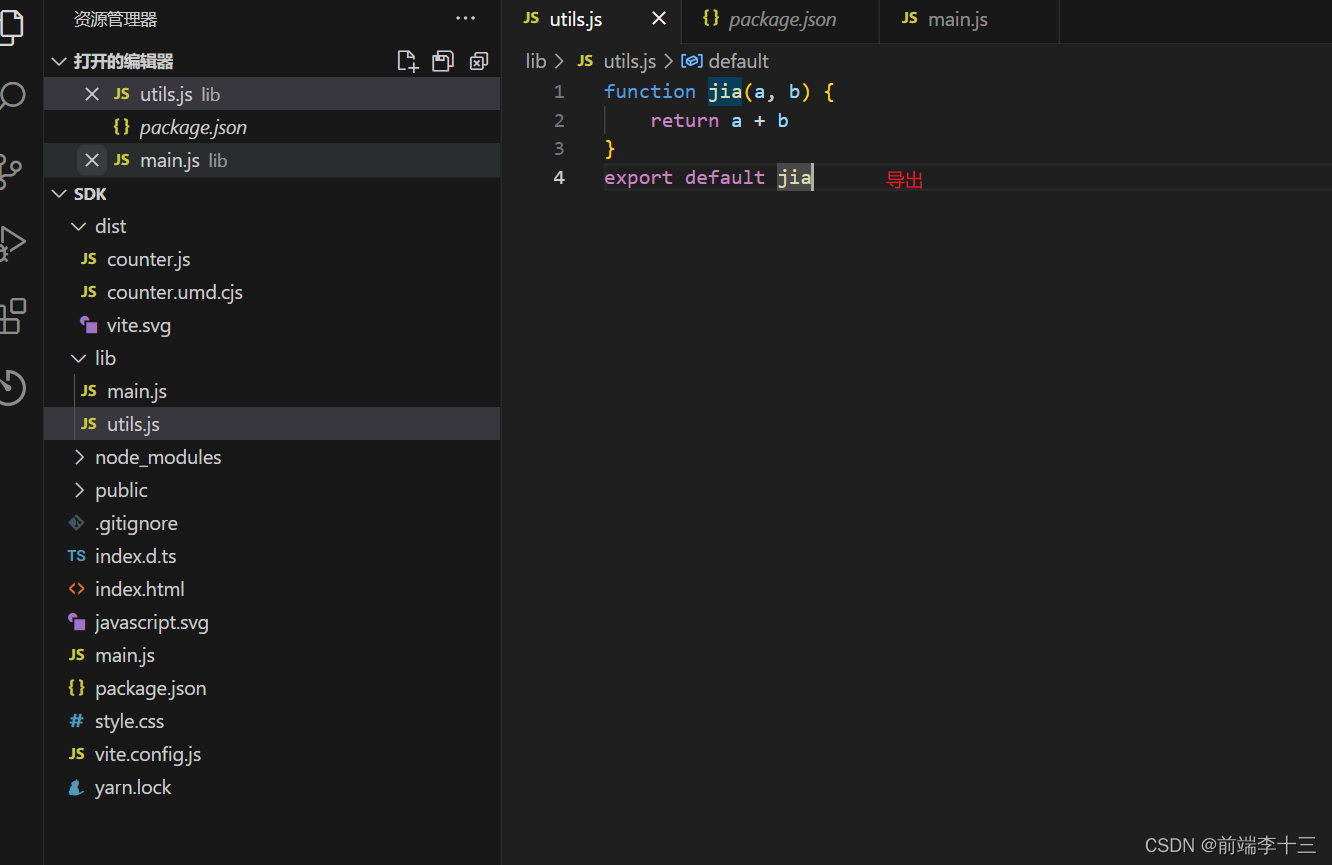This screenshot has width=1332, height=865.
Task: Open the Timeline history view at the bottom
Action: pyautogui.click(x=14, y=388)
